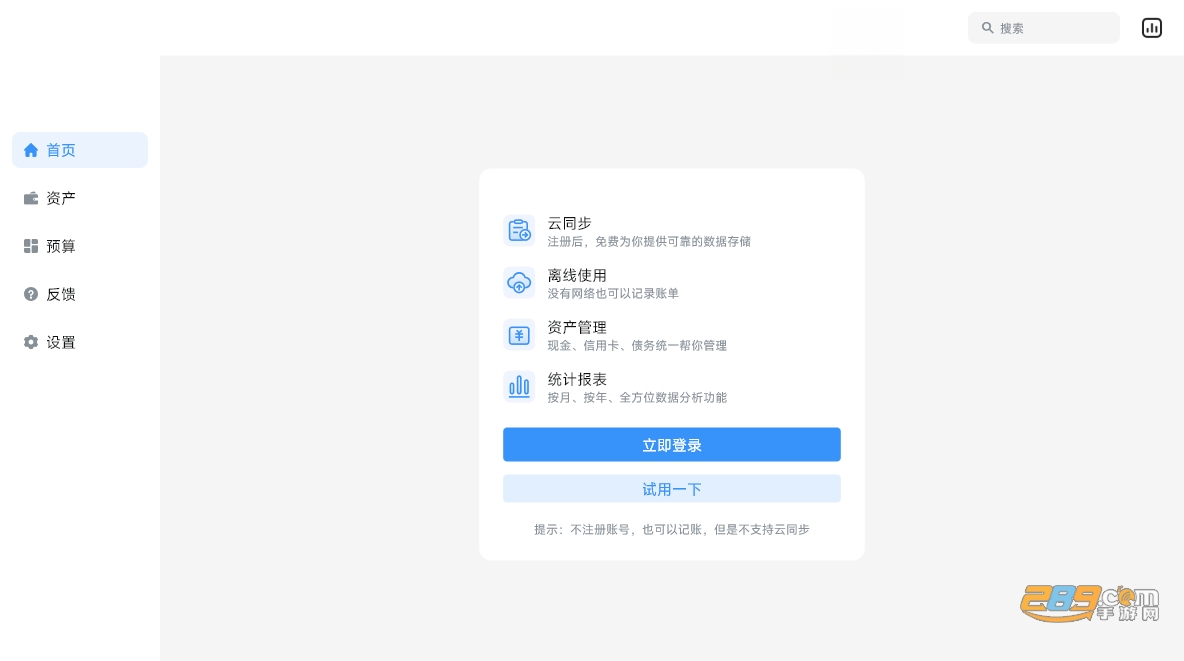The width and height of the screenshot is (1184, 661).
Task: Open the 资产 sidebar section
Action: point(80,198)
